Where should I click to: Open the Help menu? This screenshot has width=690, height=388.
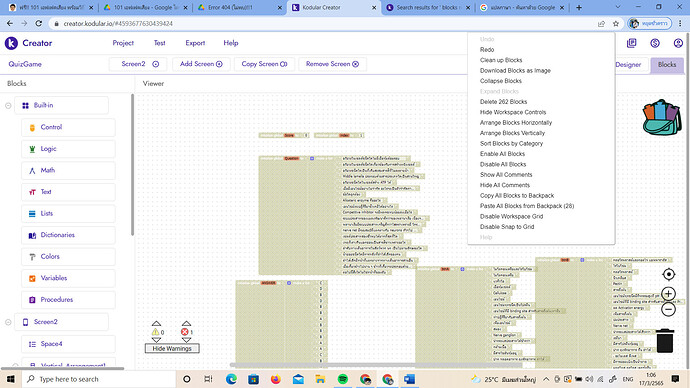(x=231, y=43)
